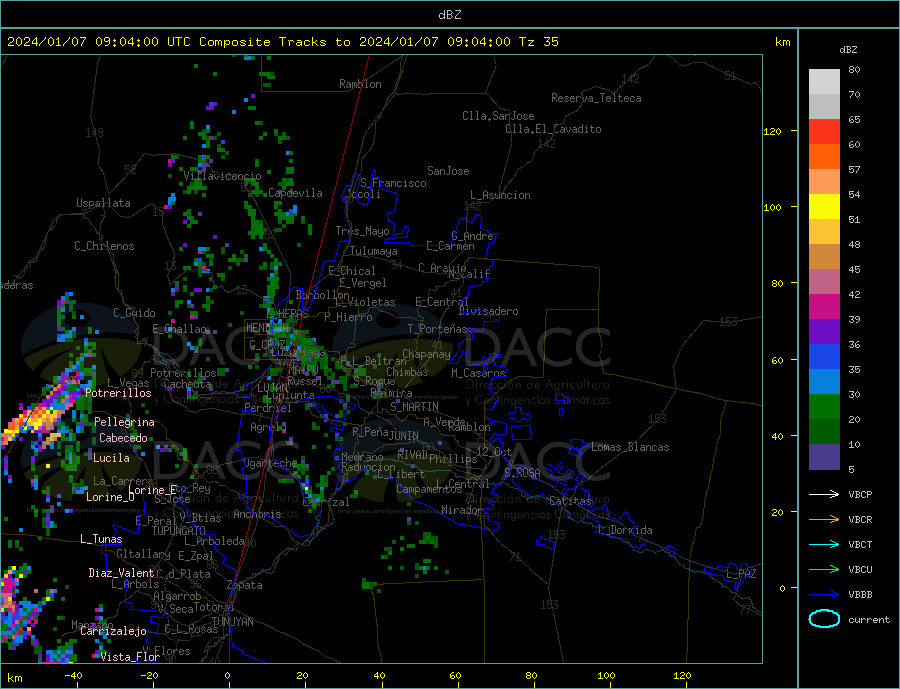Select the golden swatch above legend value 48
This screenshot has height=689, width=900.
point(824,232)
